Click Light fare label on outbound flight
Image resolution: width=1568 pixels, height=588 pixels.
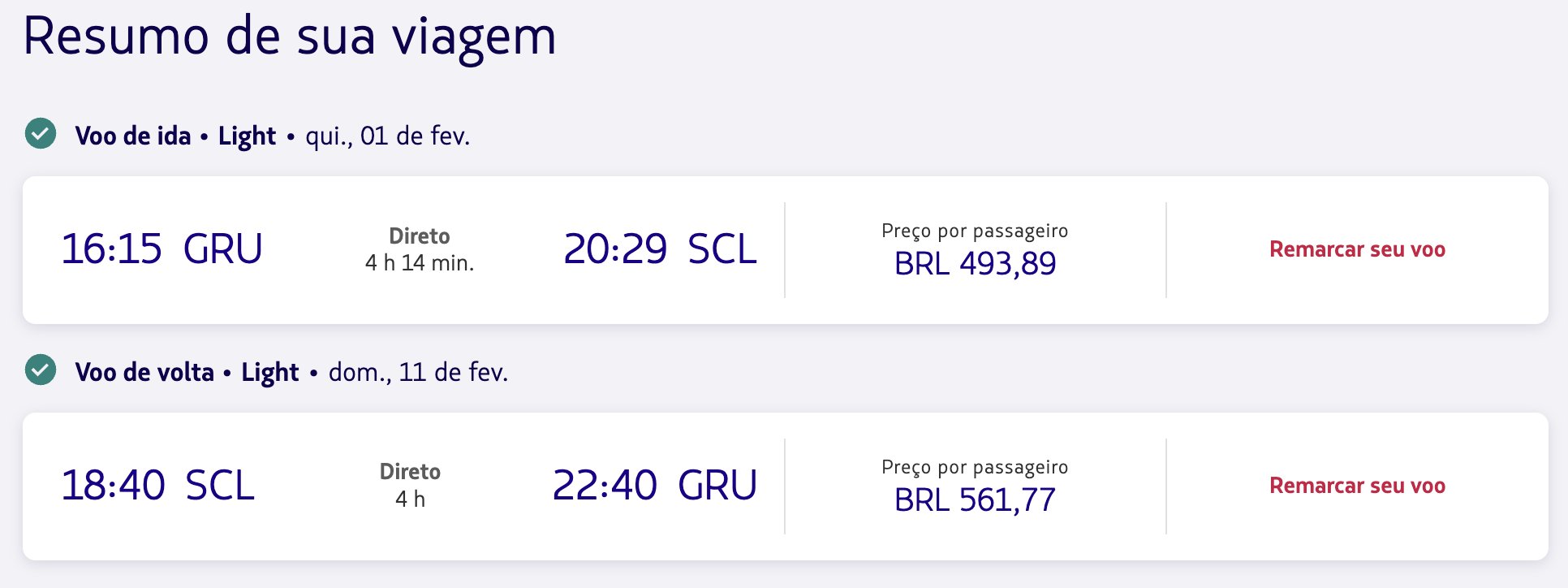(247, 136)
